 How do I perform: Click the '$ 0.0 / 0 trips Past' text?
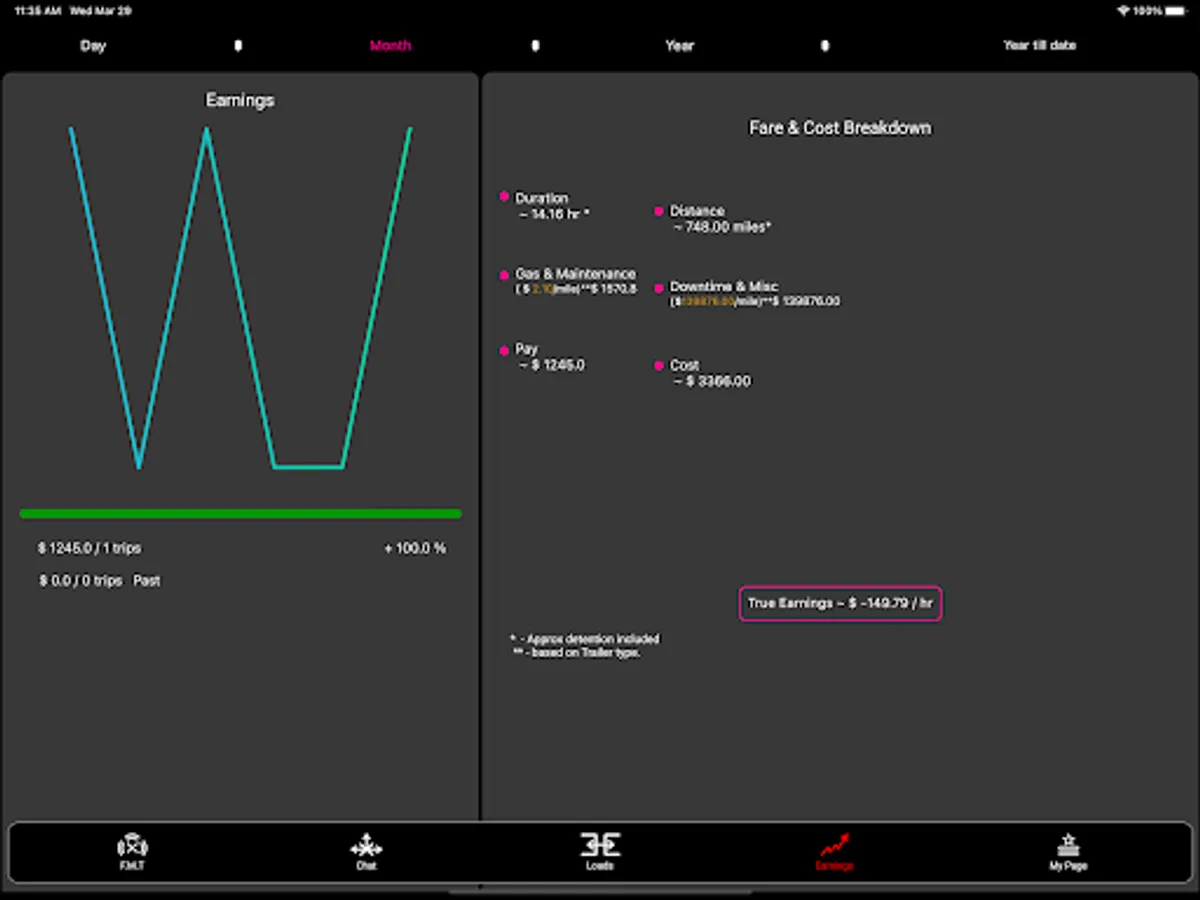pyautogui.click(x=100, y=580)
